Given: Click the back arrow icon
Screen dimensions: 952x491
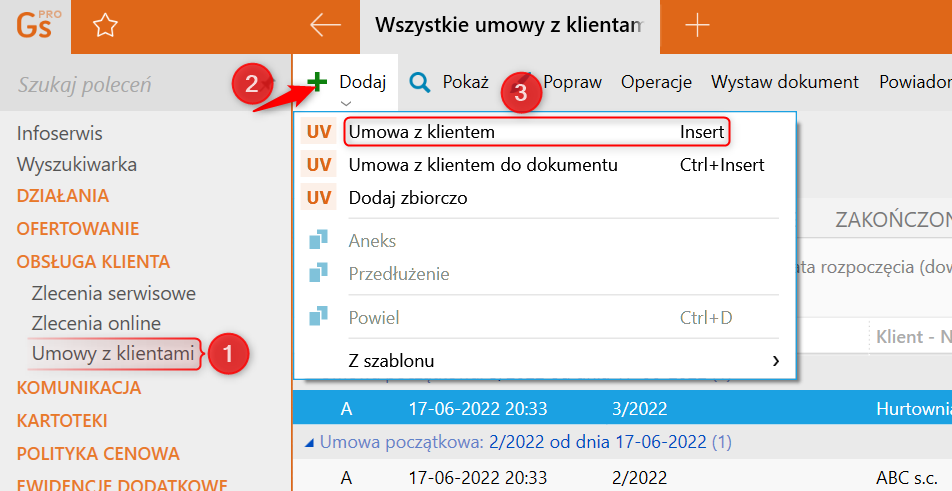Looking at the screenshot, I should point(326,26).
